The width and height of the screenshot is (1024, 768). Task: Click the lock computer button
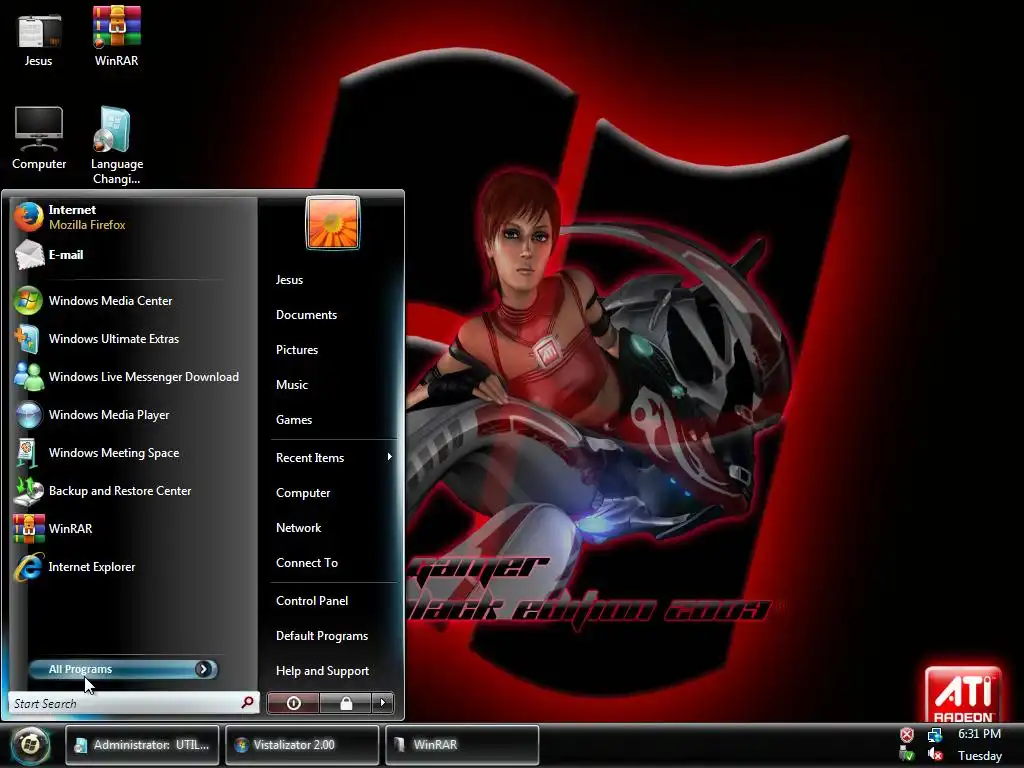click(x=346, y=703)
